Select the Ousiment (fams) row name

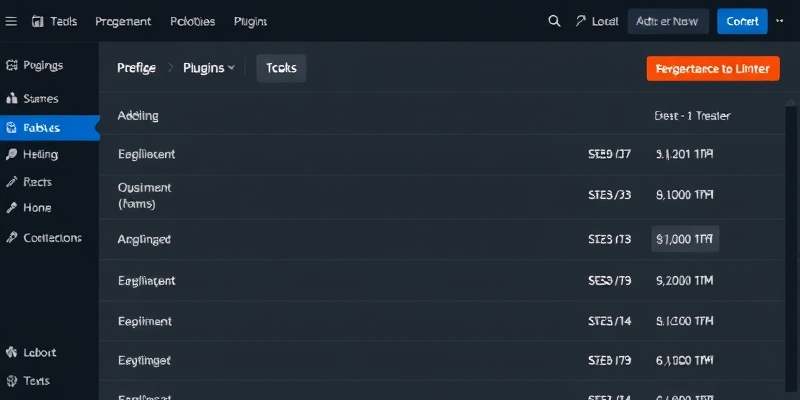point(144,196)
